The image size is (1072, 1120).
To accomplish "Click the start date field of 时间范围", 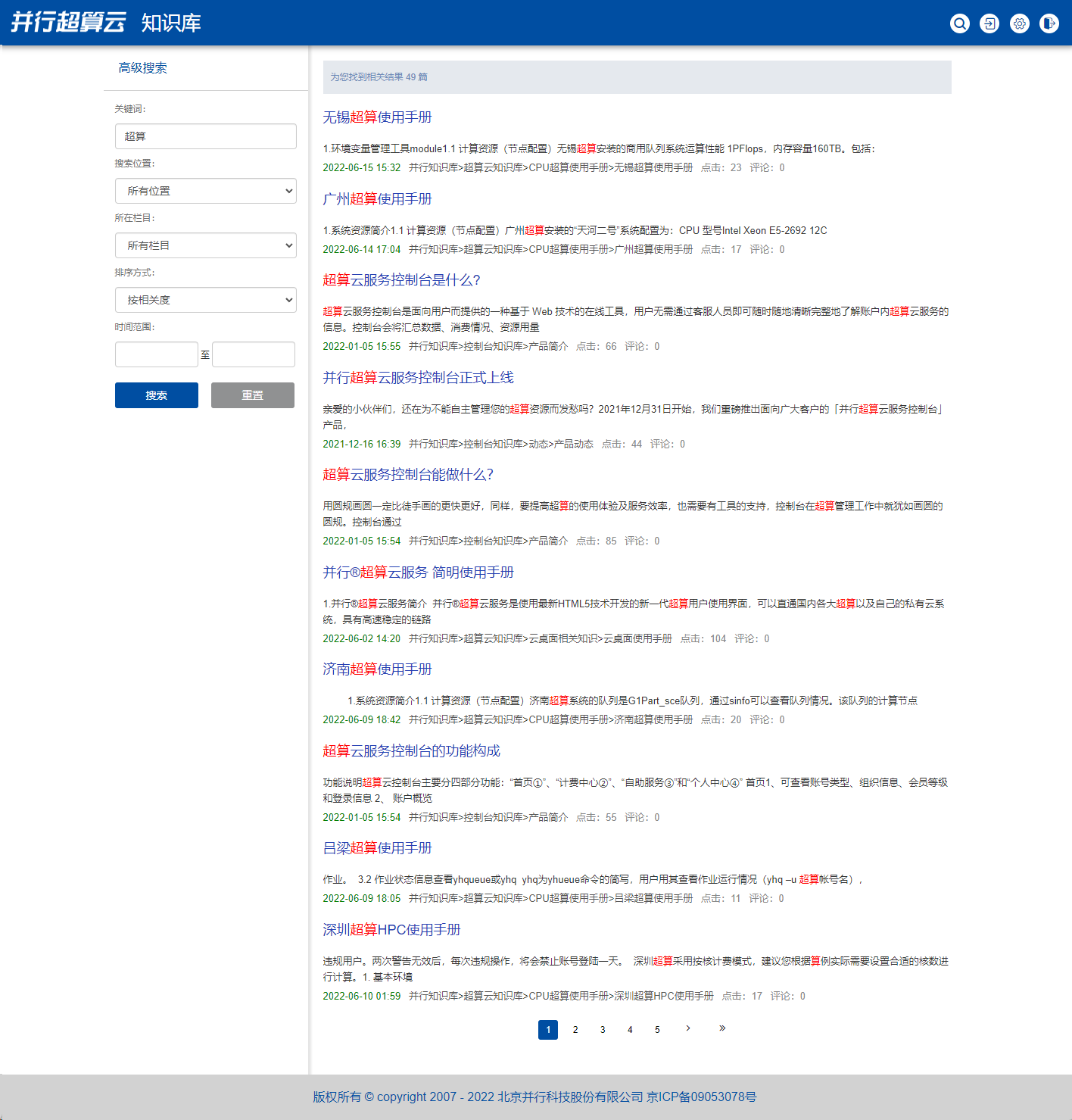I will 157,354.
